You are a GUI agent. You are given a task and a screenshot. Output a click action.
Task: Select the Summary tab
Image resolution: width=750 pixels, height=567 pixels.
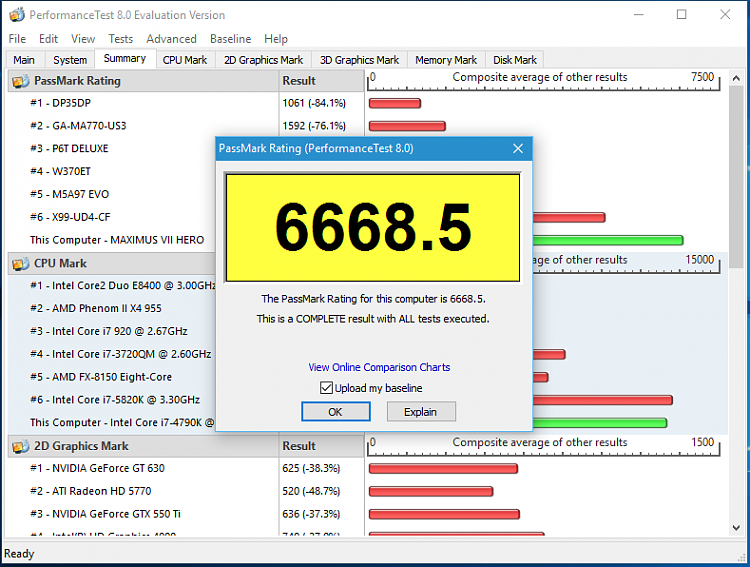125,58
